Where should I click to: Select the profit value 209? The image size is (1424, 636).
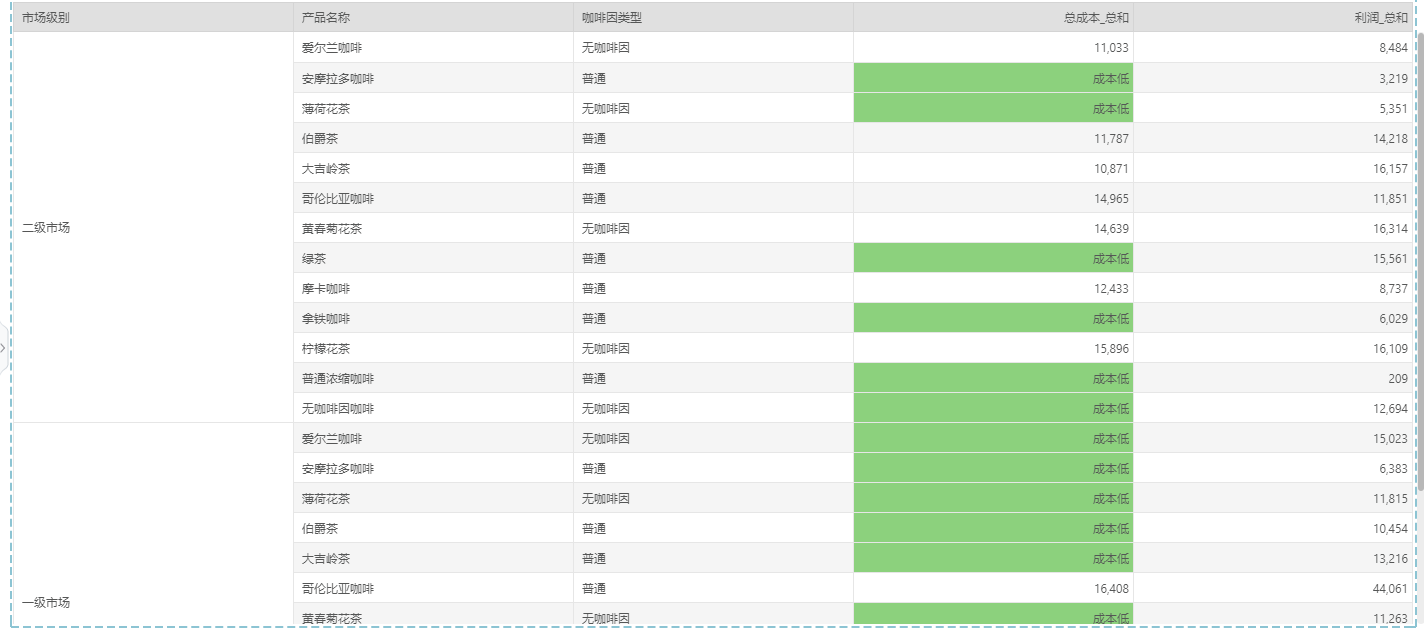coord(1398,379)
